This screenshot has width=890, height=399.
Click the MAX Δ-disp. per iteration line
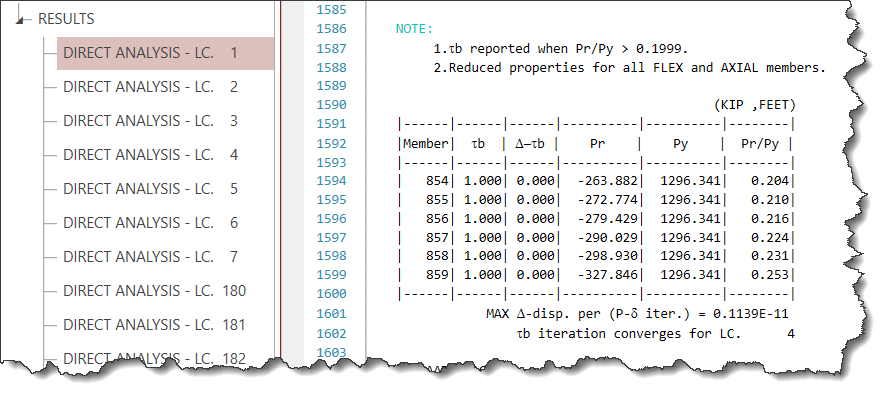click(637, 313)
